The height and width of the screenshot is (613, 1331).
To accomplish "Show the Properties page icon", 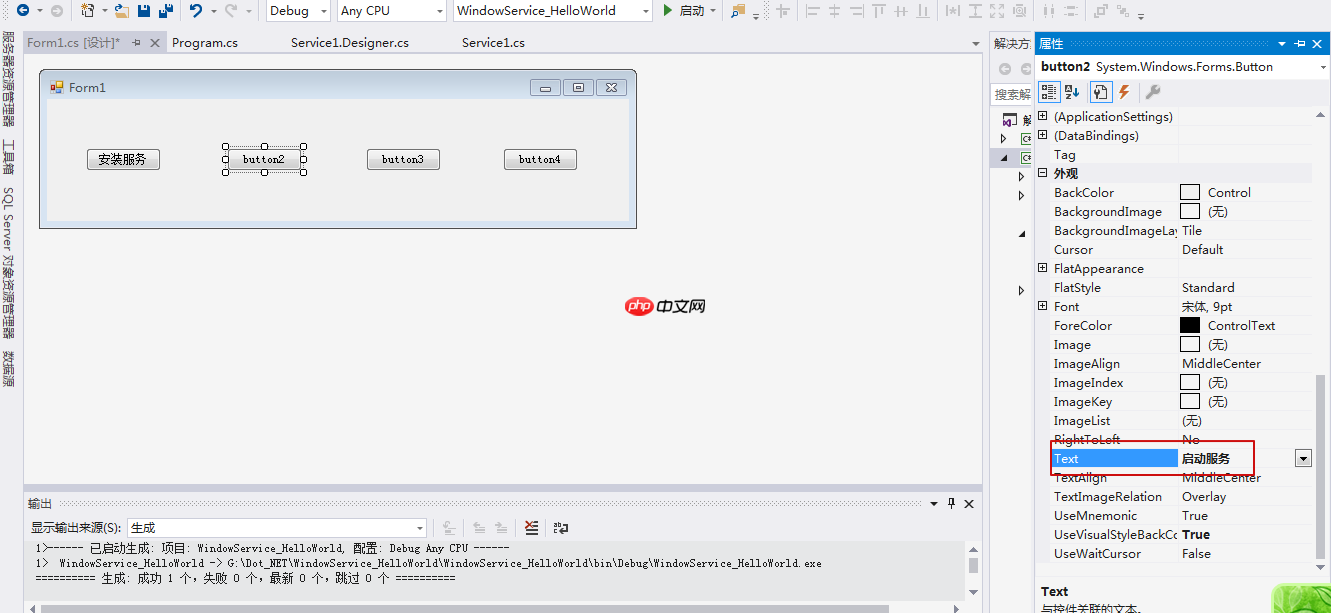I will [1100, 92].
